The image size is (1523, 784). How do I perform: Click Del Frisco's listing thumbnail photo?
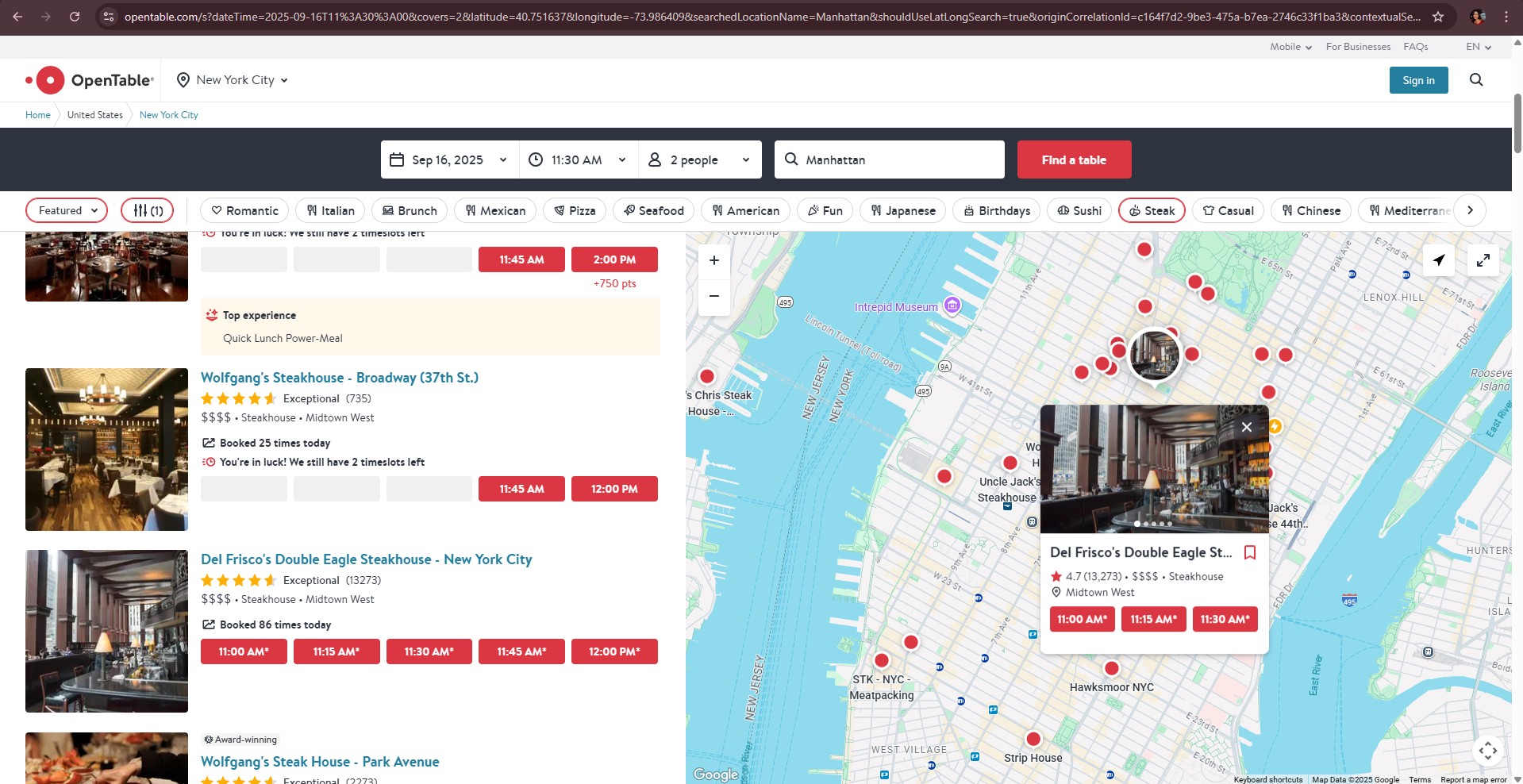point(106,631)
